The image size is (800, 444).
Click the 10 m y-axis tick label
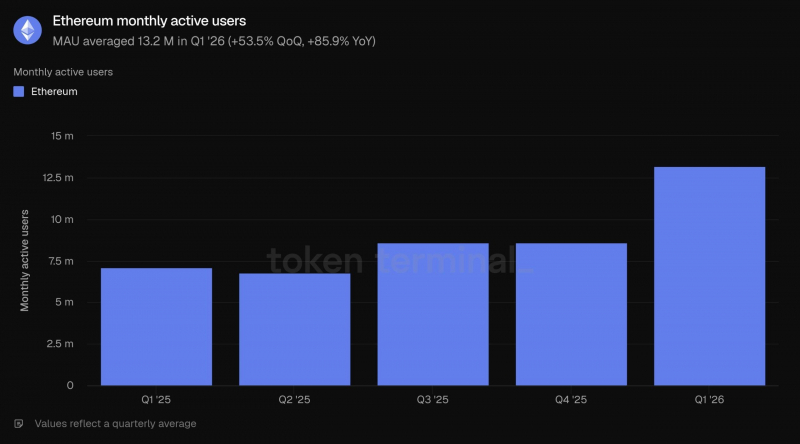pyautogui.click(x=62, y=219)
